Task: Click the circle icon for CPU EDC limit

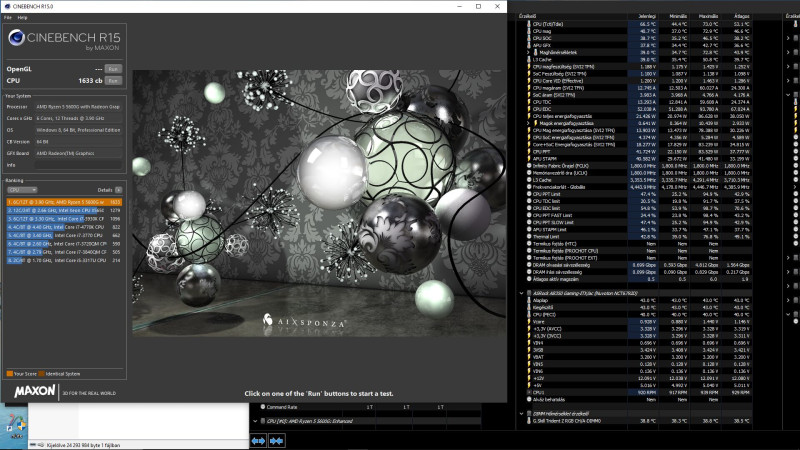Action: pos(529,208)
